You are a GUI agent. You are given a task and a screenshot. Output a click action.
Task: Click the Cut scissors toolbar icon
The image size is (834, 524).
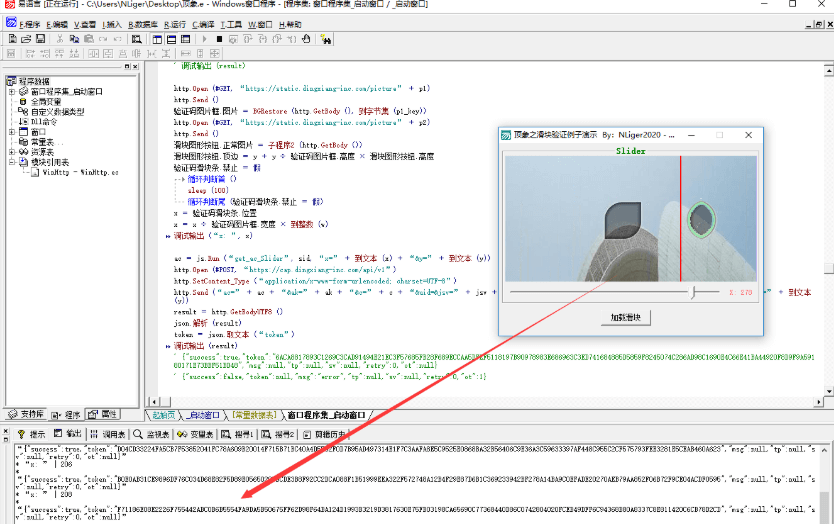60,39
